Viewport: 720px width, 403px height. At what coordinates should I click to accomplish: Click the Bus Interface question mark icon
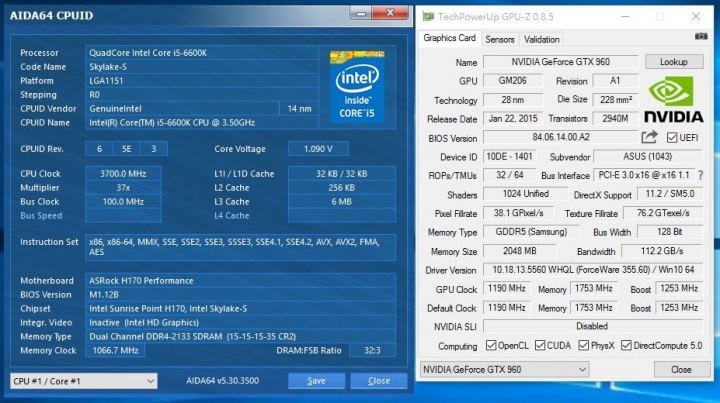700,175
